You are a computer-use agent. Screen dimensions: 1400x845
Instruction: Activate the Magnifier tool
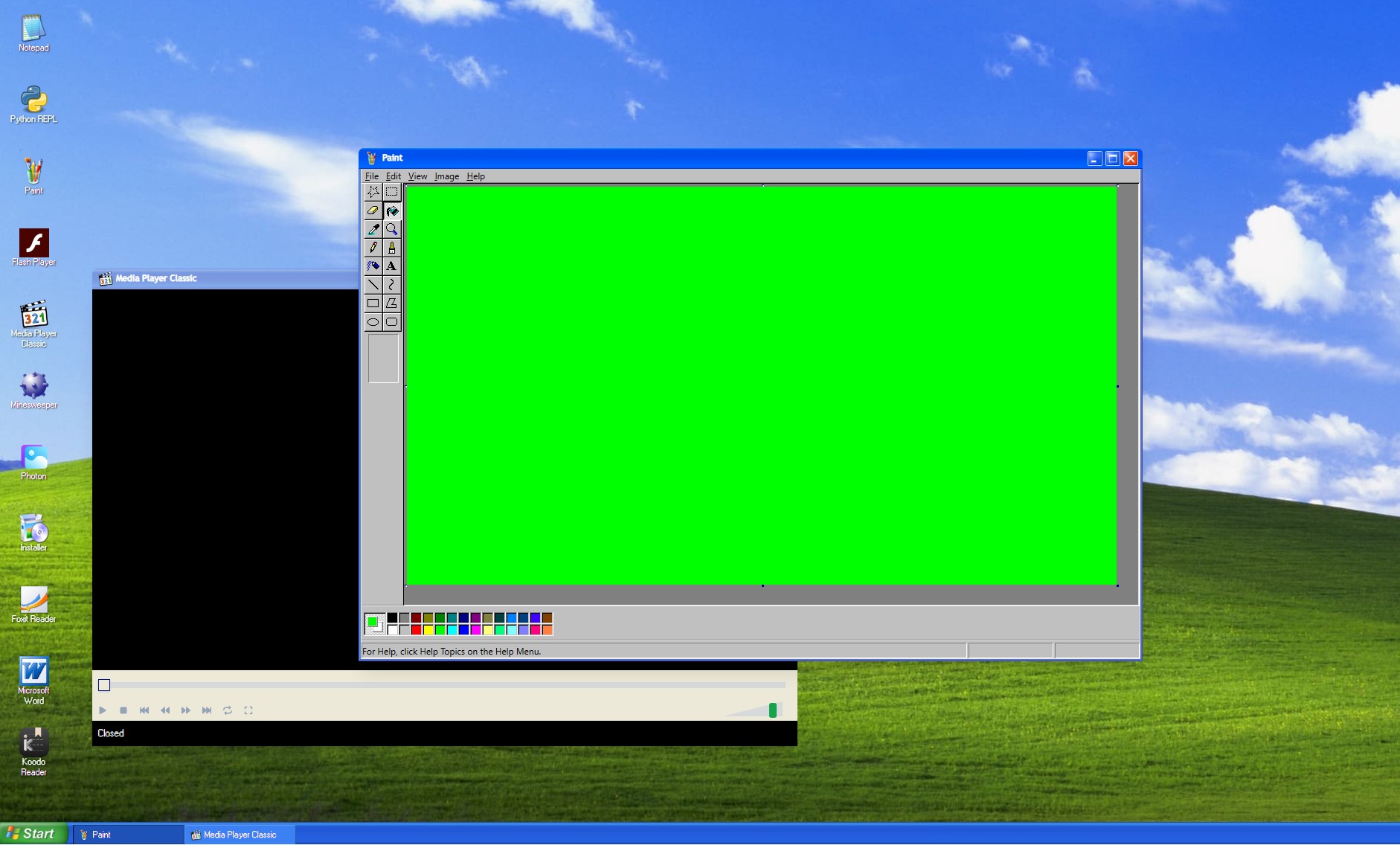coord(392,229)
